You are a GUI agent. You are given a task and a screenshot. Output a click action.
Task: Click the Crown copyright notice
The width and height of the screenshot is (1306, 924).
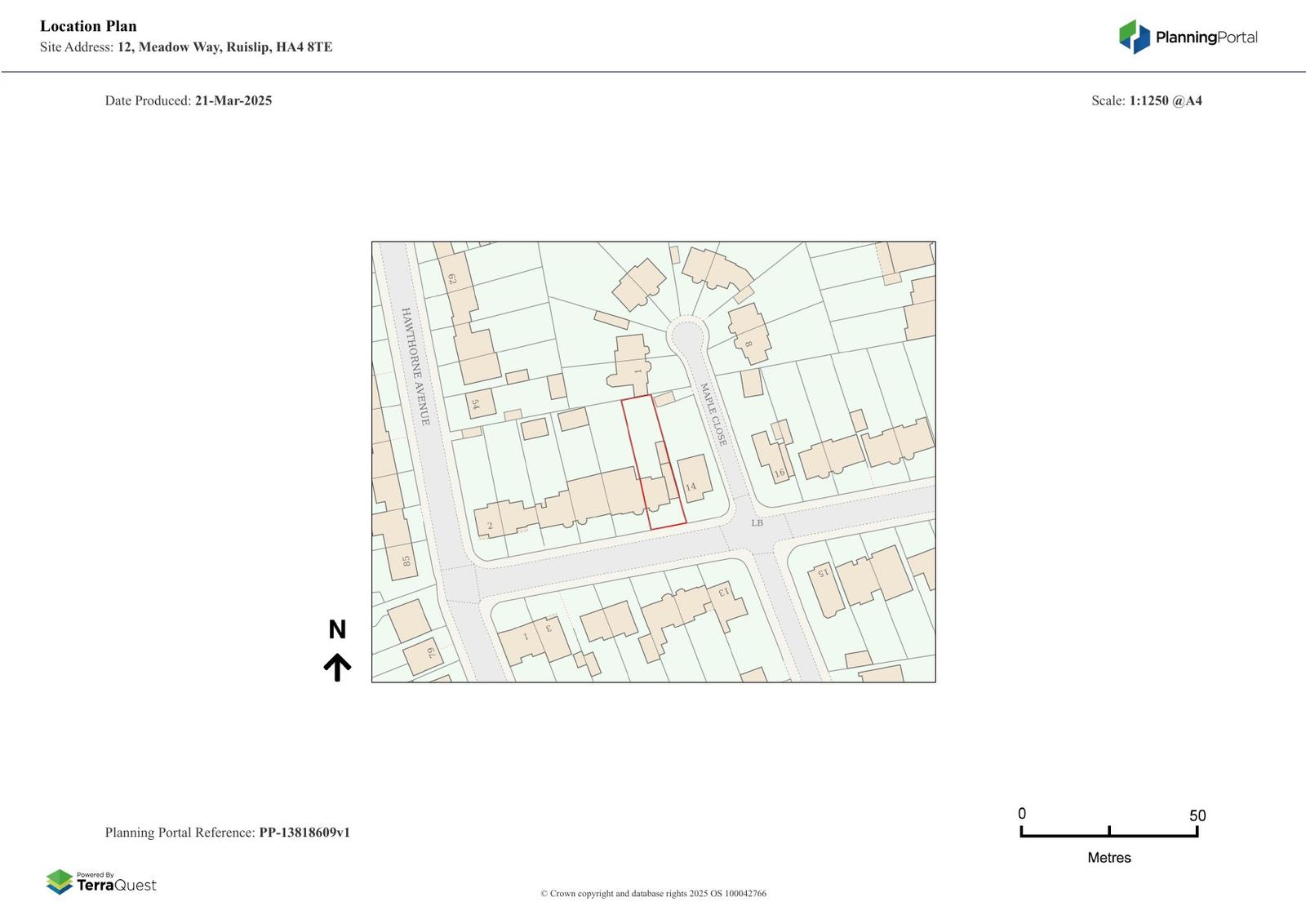tap(653, 893)
